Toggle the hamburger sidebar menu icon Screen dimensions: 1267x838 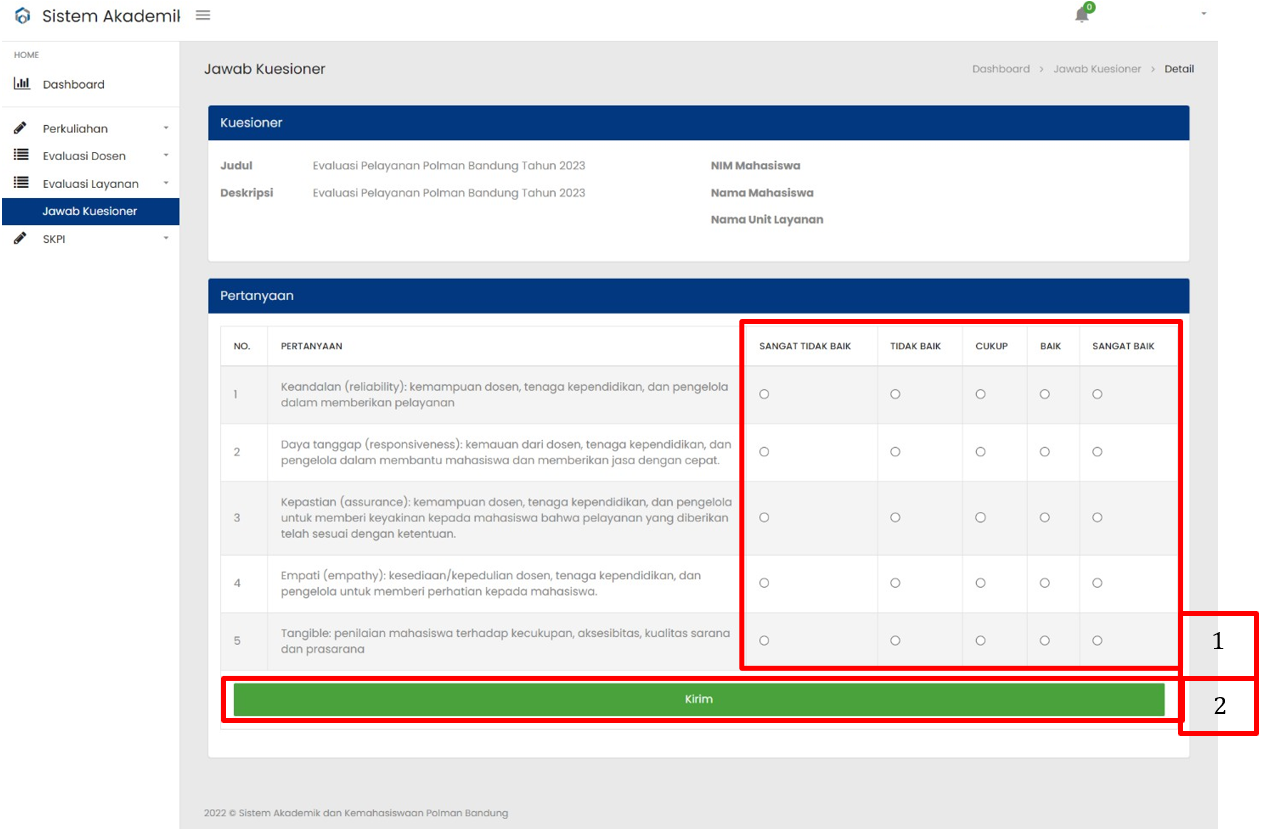point(203,15)
